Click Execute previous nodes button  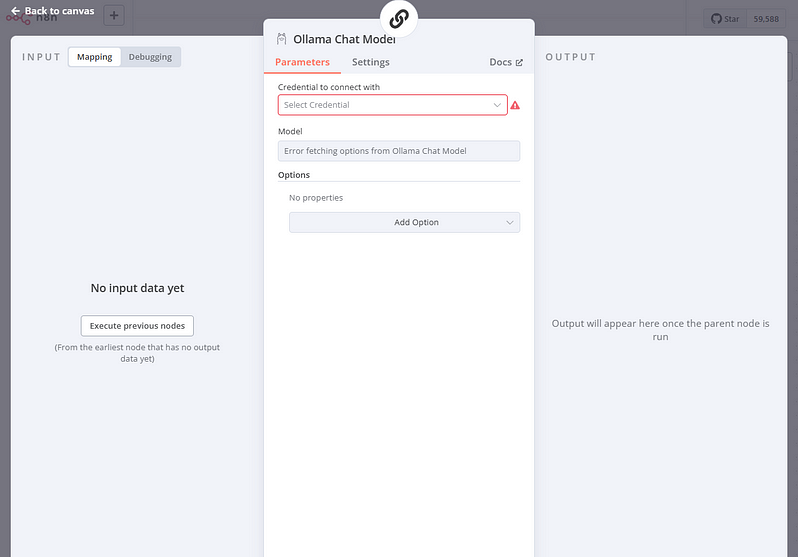137,326
